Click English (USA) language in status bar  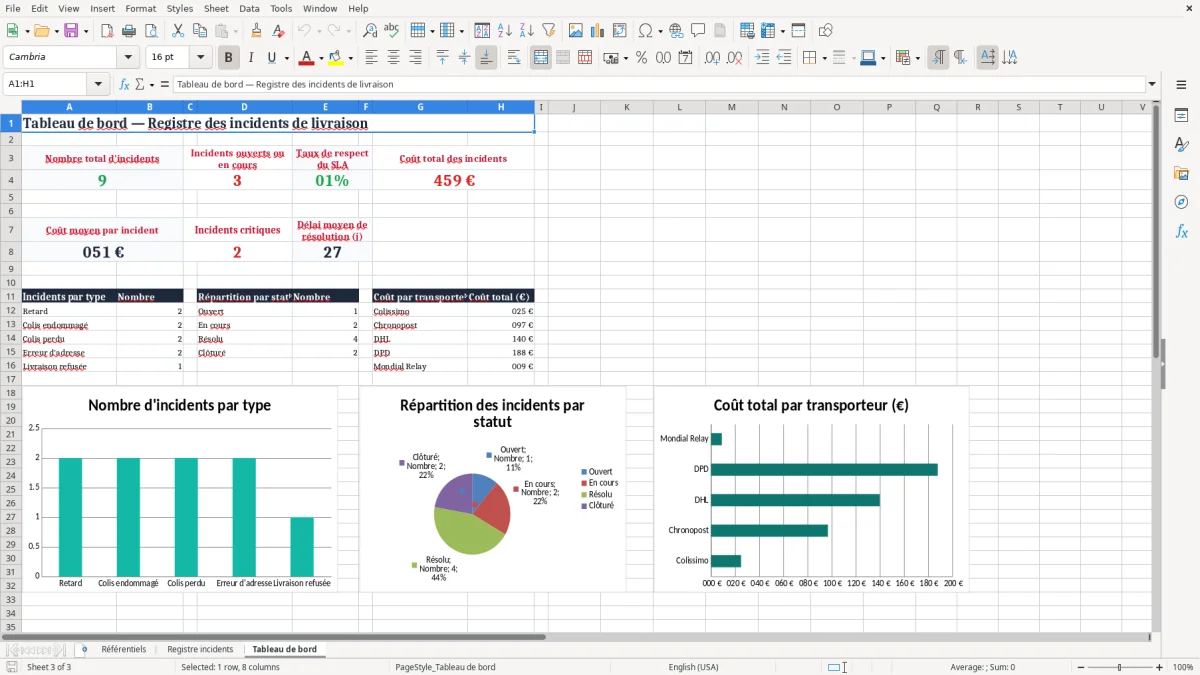(693, 667)
